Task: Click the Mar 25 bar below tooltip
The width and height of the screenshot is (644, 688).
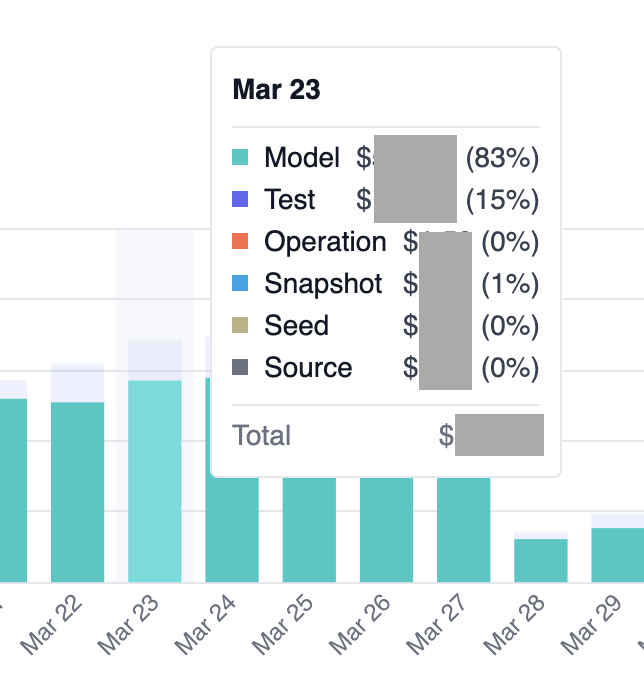Action: click(x=309, y=530)
